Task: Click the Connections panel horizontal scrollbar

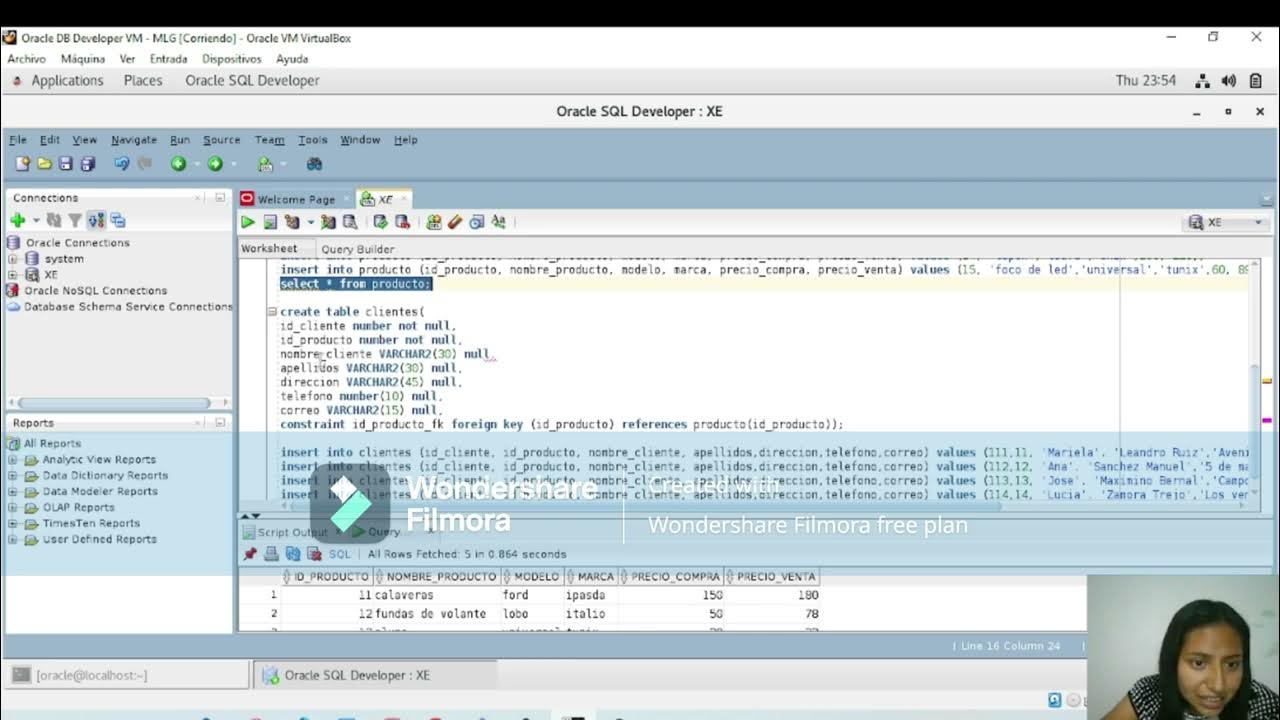Action: click(115, 403)
